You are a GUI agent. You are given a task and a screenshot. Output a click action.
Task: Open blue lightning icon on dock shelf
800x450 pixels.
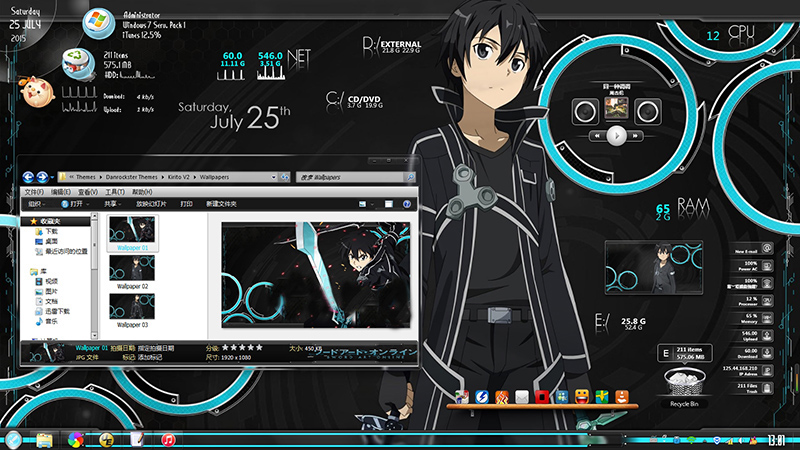tap(482, 396)
